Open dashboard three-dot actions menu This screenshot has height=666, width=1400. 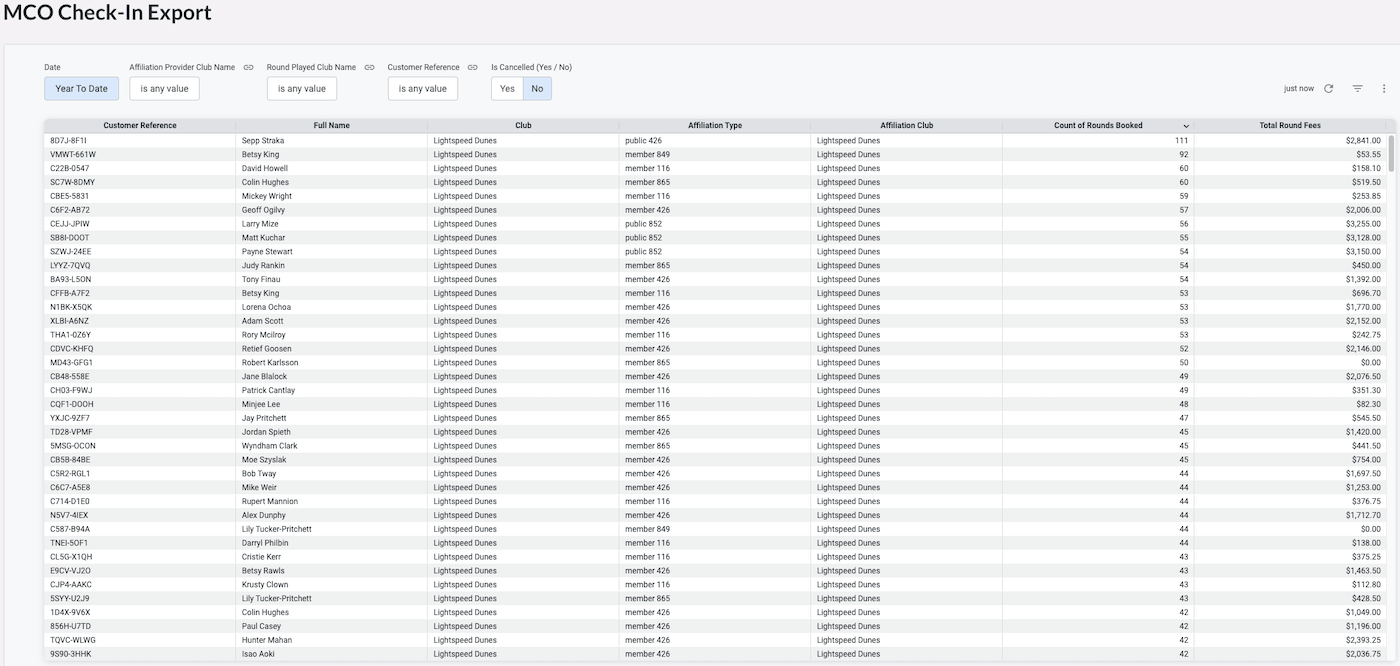click(1384, 89)
